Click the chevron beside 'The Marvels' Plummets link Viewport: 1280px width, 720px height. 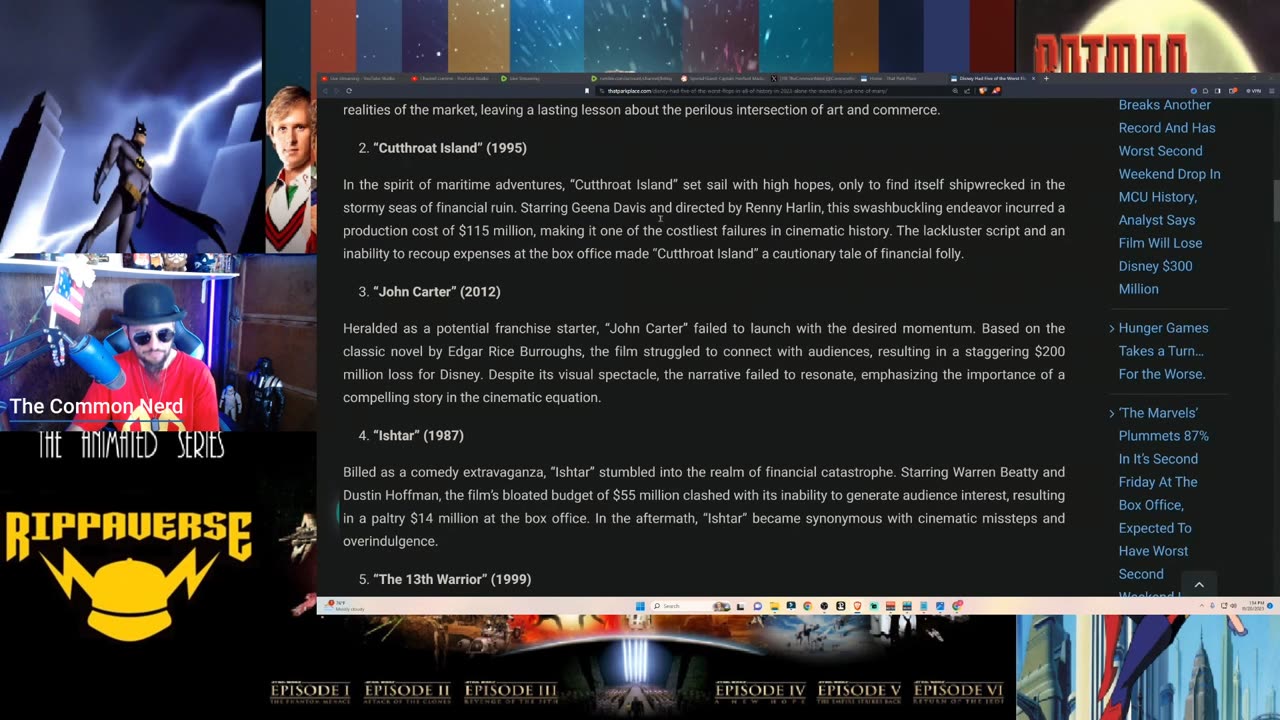click(1112, 414)
